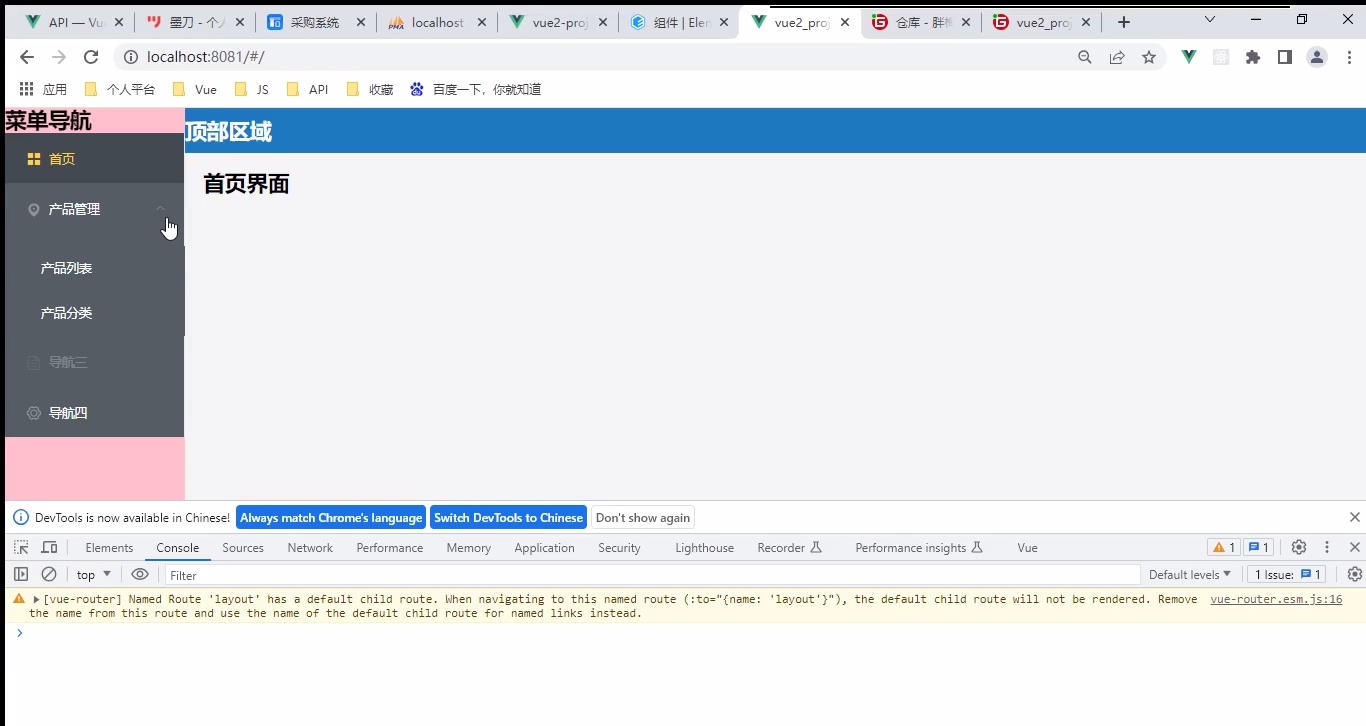Click the gear icon beside 导航四

[x=33, y=412]
